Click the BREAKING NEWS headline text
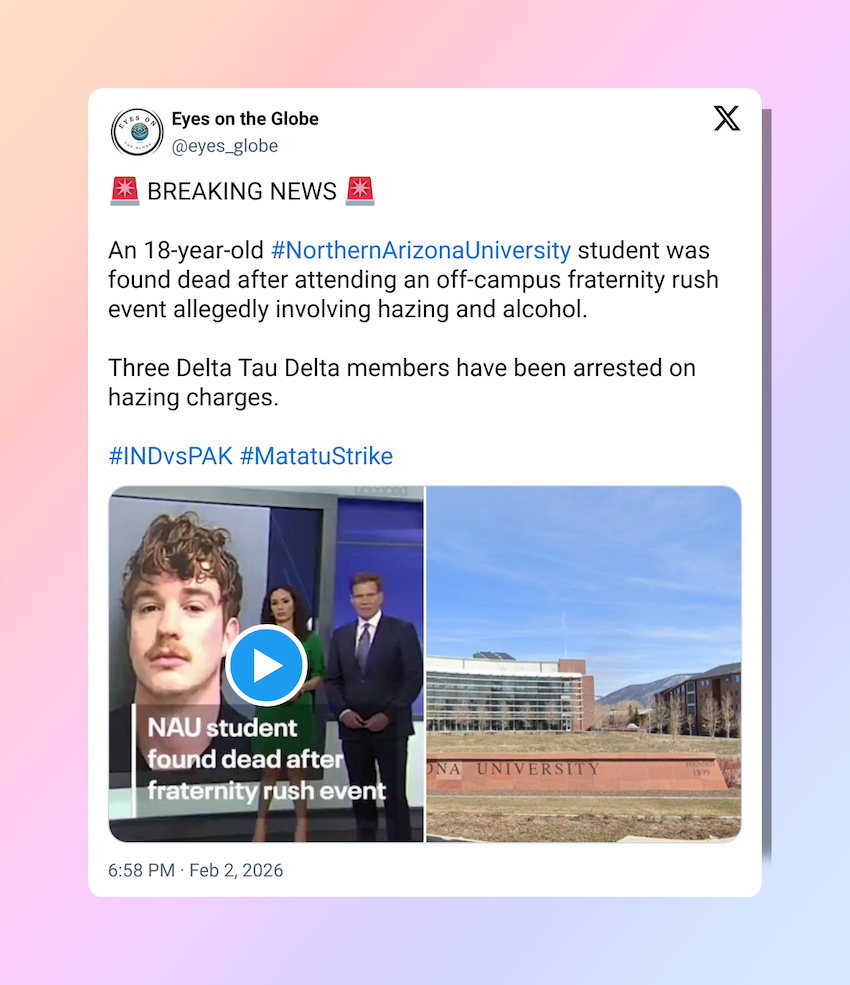The height and width of the screenshot is (985, 850). point(242,191)
